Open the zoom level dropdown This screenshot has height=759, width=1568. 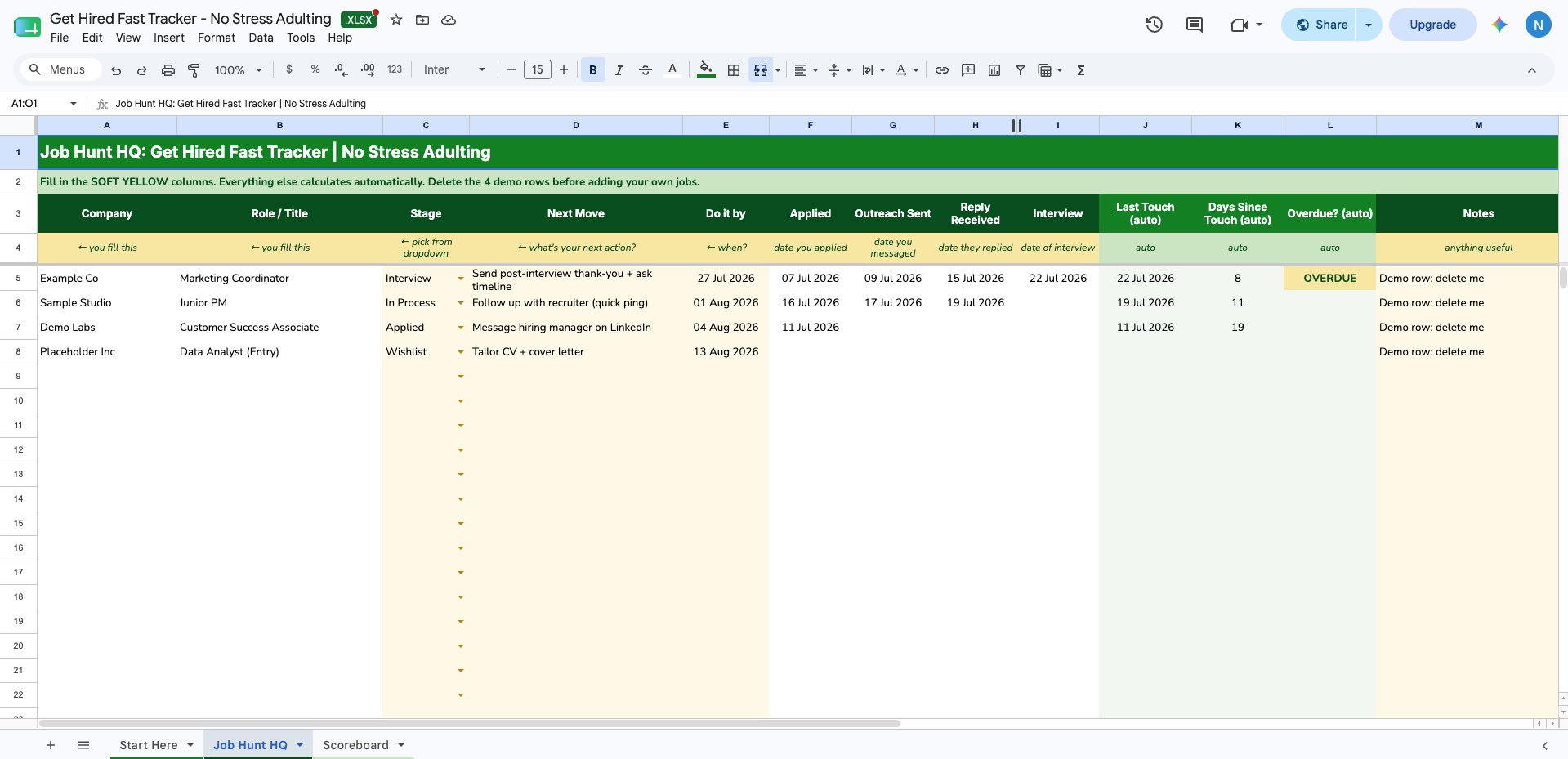tap(238, 70)
